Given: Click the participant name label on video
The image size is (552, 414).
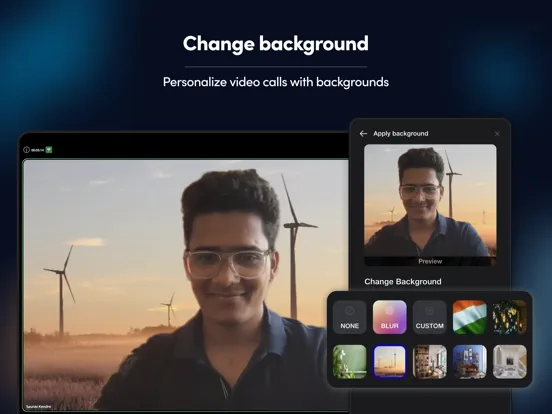Looking at the screenshot, I should click(x=38, y=407).
